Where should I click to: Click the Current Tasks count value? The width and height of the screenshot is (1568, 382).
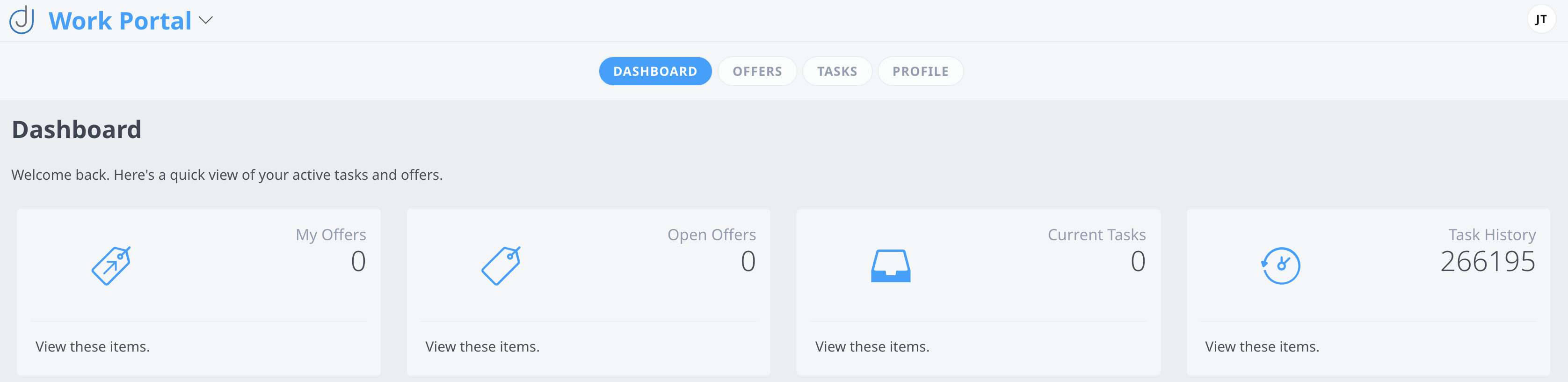1138,262
